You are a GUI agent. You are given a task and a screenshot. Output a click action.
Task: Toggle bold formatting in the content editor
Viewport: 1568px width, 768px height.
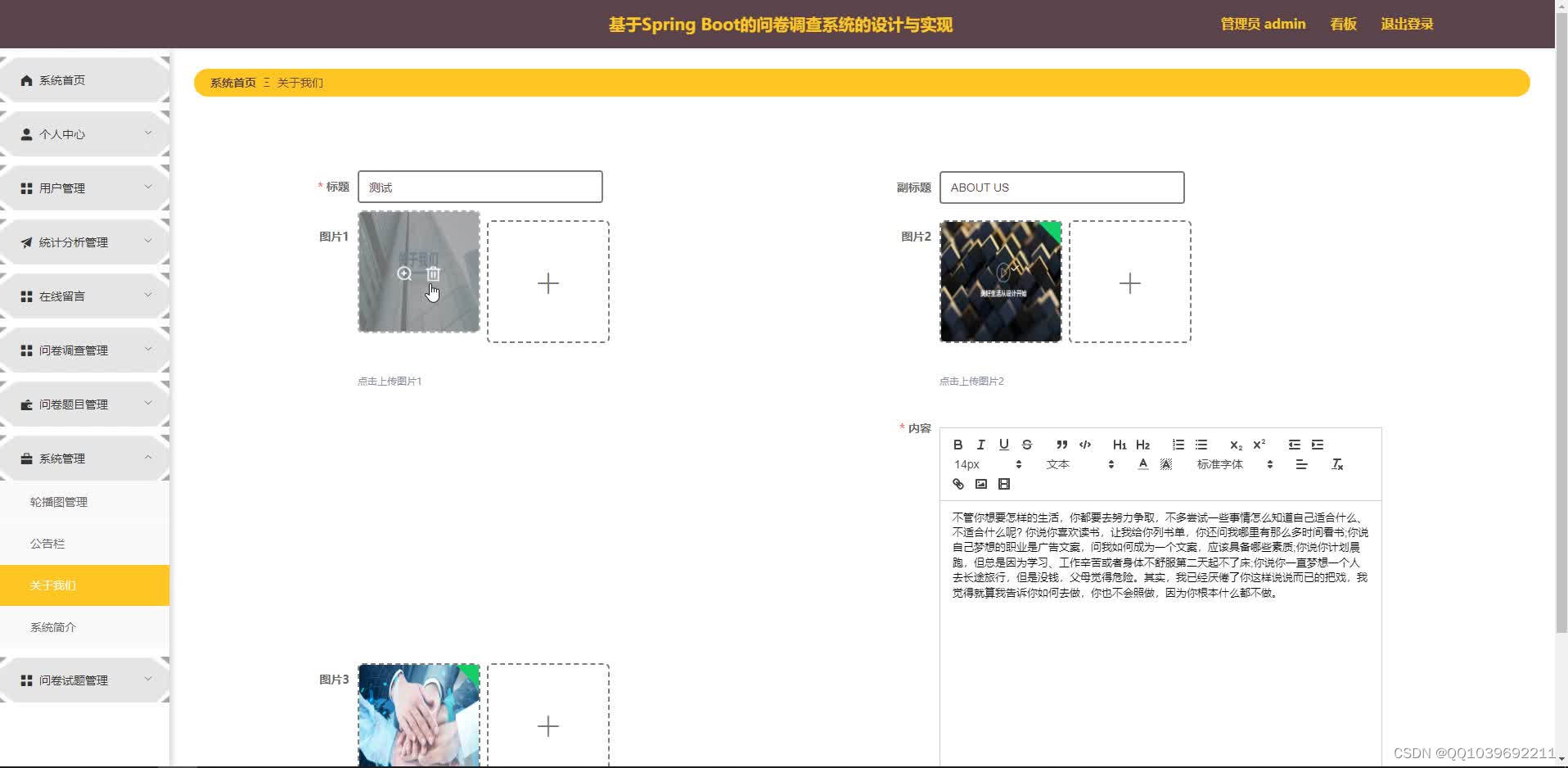point(957,445)
